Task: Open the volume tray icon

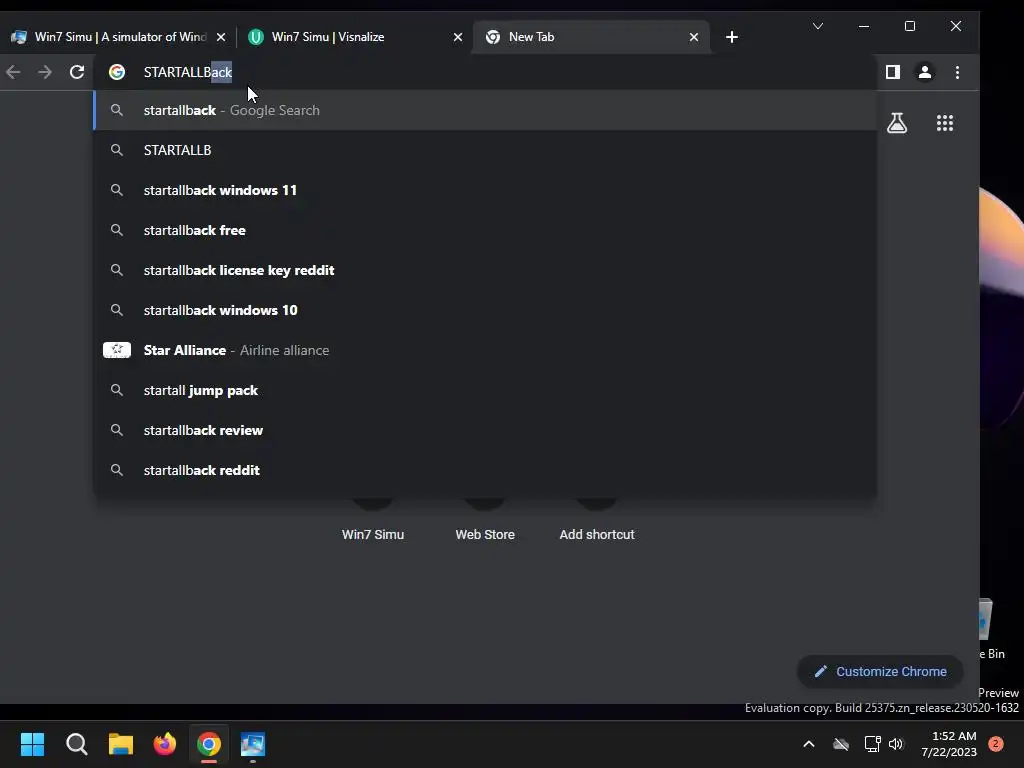Action: [x=896, y=744]
